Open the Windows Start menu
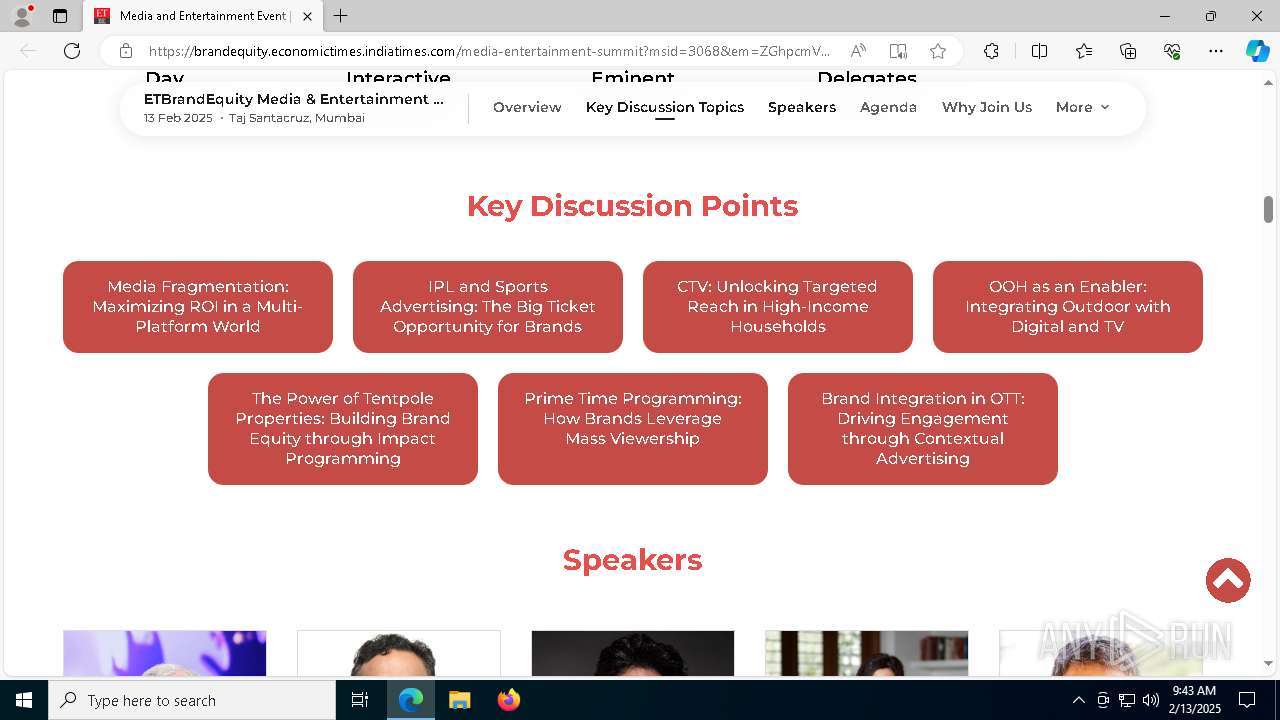Image resolution: width=1280 pixels, height=720 pixels. pyautogui.click(x=24, y=700)
